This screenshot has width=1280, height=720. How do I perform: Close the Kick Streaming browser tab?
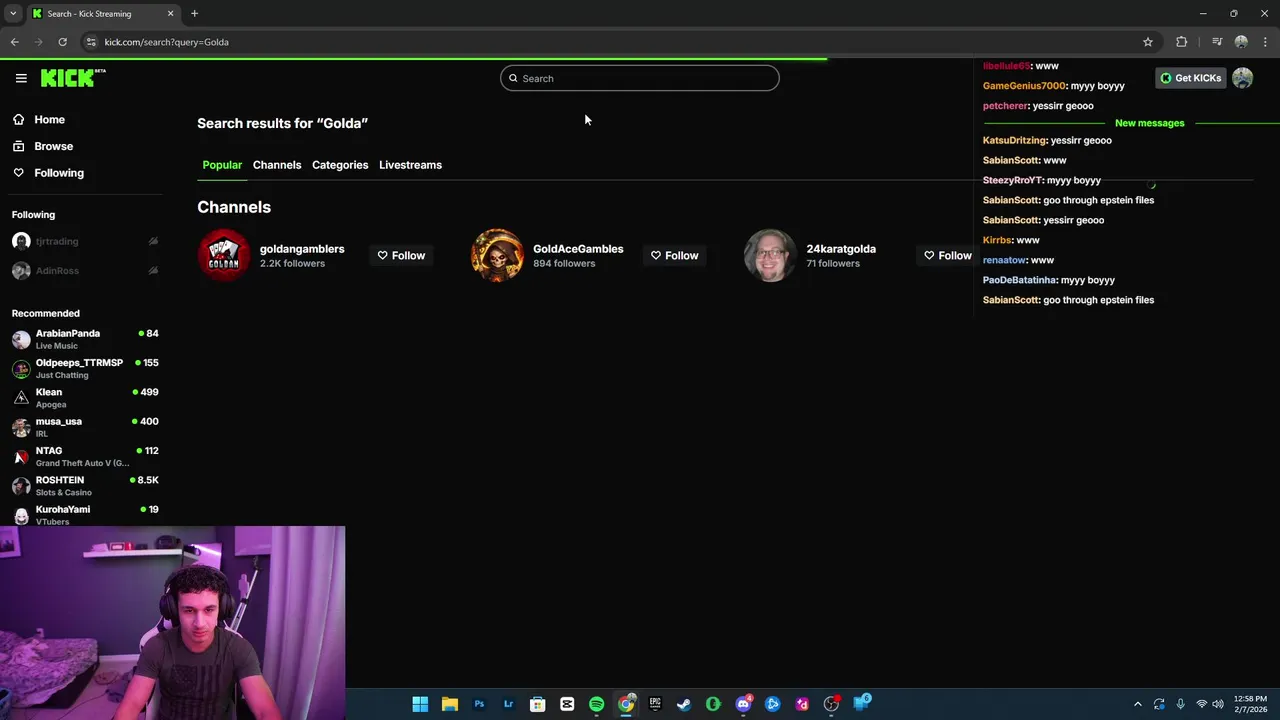point(170,14)
